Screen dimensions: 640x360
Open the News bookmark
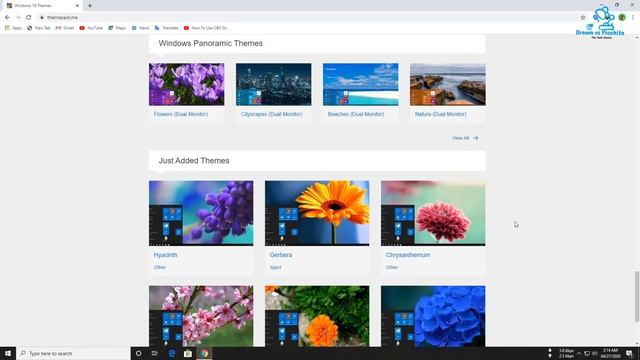click(x=140, y=28)
